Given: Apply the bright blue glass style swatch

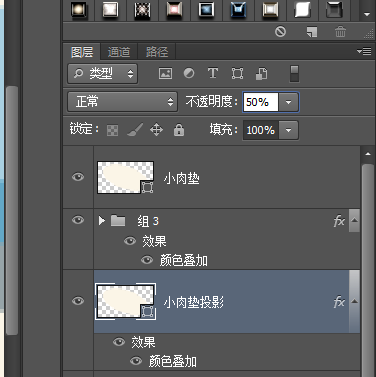Looking at the screenshot, I should coord(238,10).
